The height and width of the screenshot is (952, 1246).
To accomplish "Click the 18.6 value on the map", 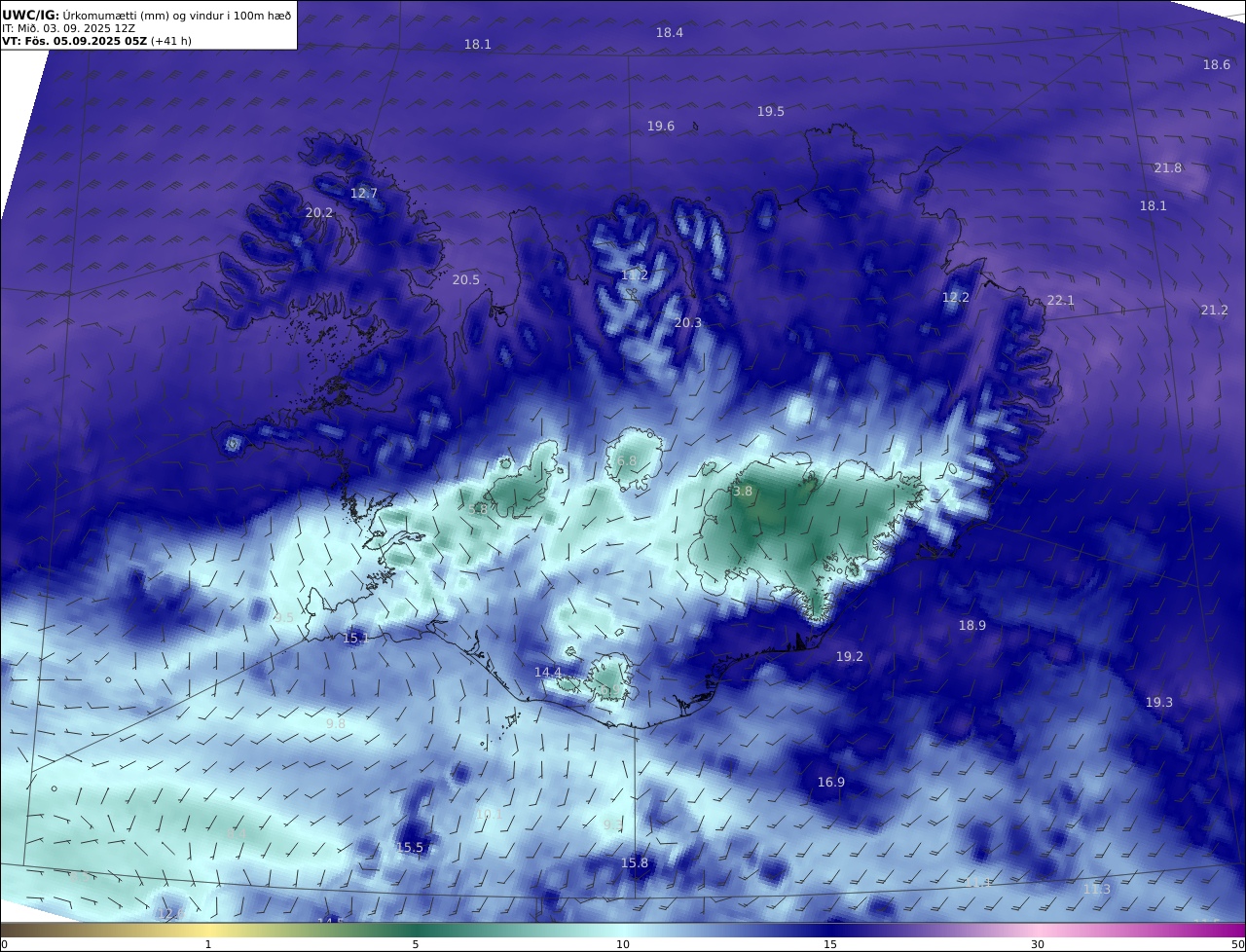I will coord(1216,64).
